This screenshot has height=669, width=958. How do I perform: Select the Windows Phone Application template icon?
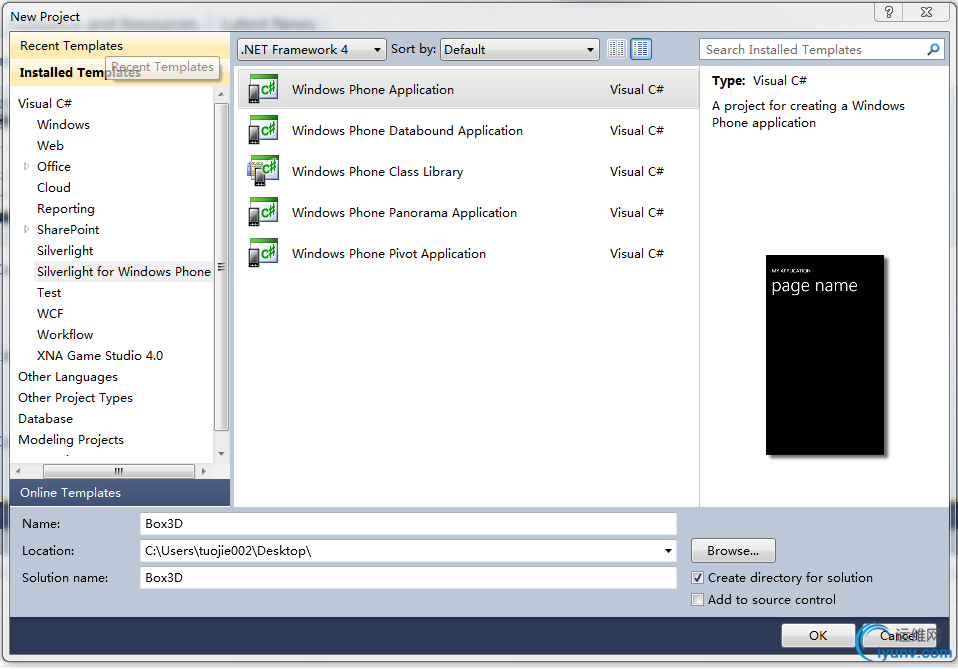(263, 89)
